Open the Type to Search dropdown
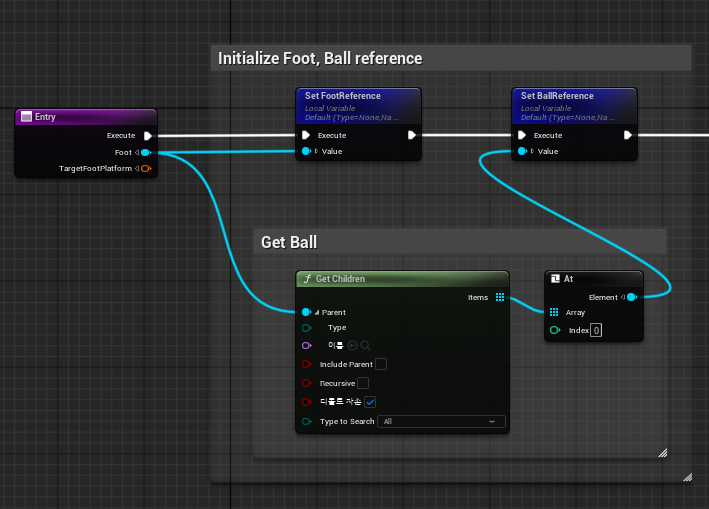This screenshot has width=709, height=509. pyautogui.click(x=441, y=422)
